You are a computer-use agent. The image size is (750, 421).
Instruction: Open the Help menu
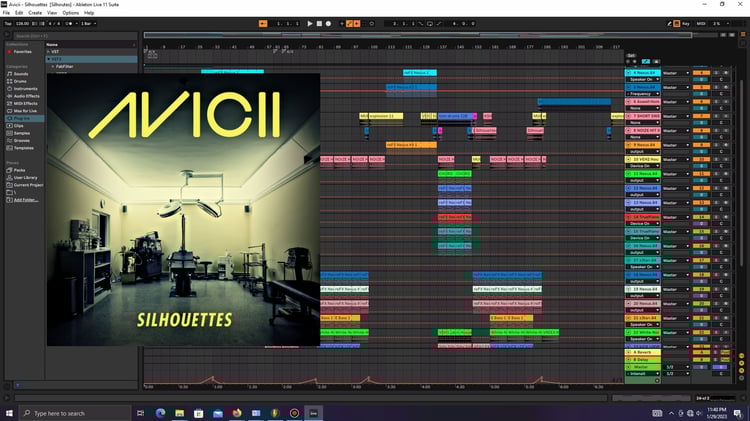pyautogui.click(x=89, y=13)
